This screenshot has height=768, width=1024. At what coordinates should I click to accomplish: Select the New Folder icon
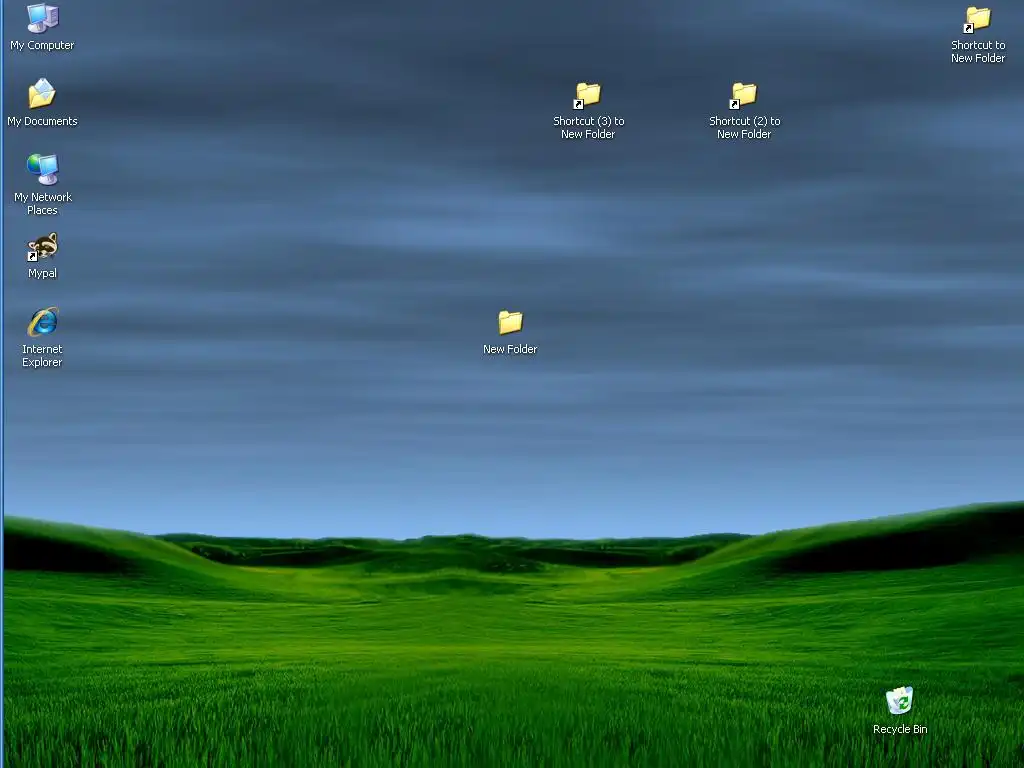[510, 323]
